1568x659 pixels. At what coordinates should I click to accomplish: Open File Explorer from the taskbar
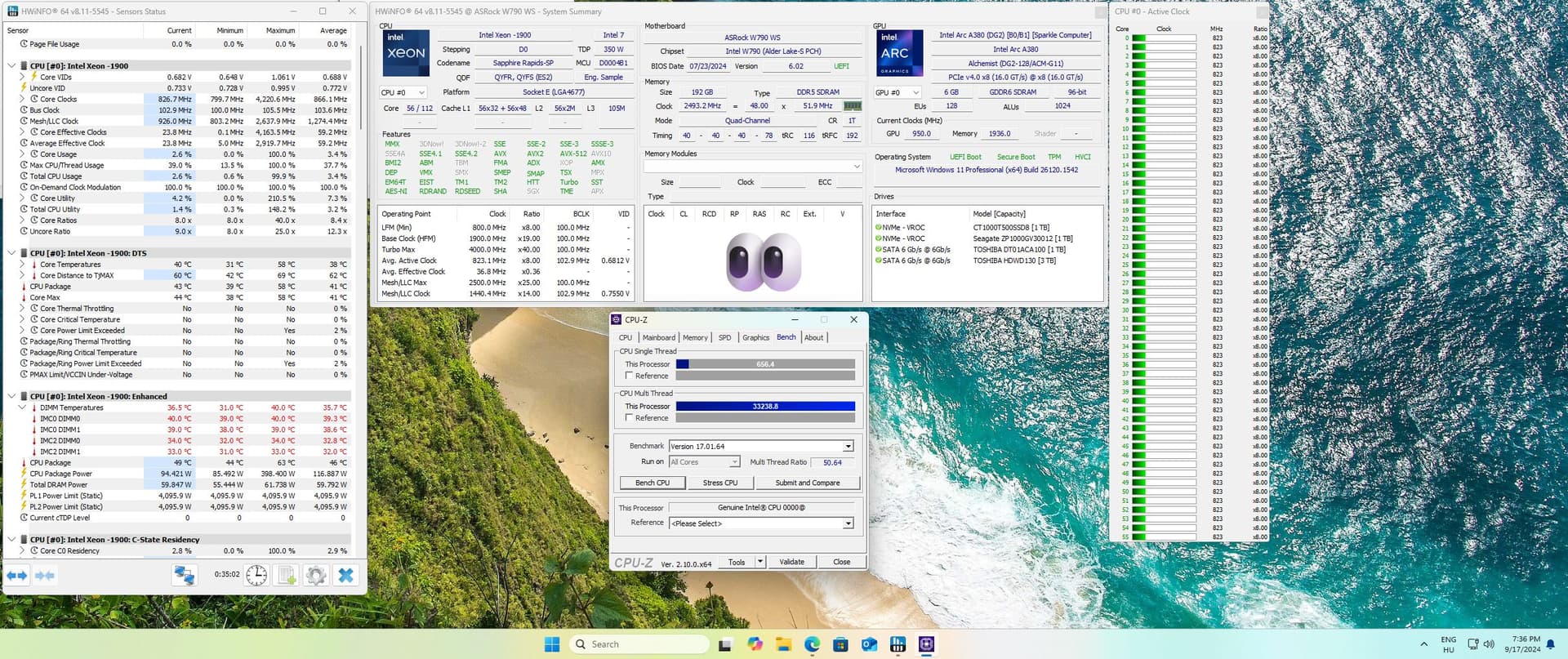pos(783,644)
